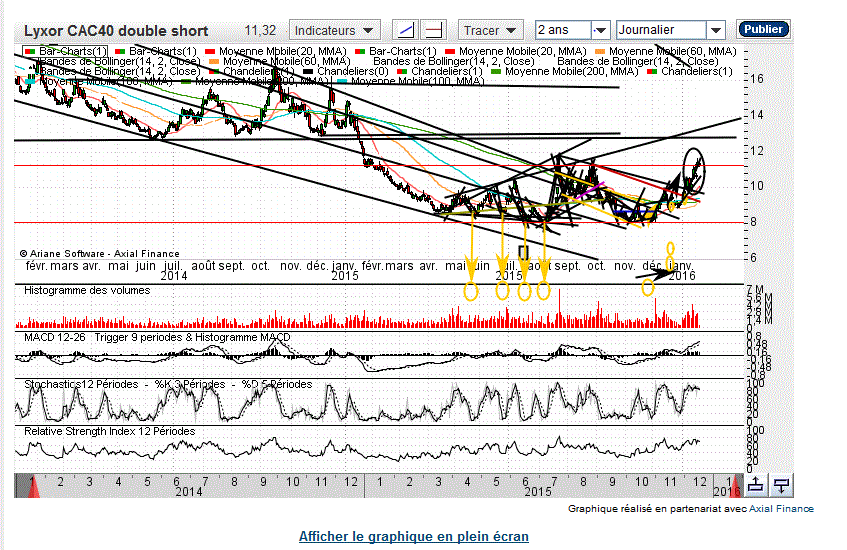Click the Publier button
The width and height of the screenshot is (847, 550).
(763, 29)
